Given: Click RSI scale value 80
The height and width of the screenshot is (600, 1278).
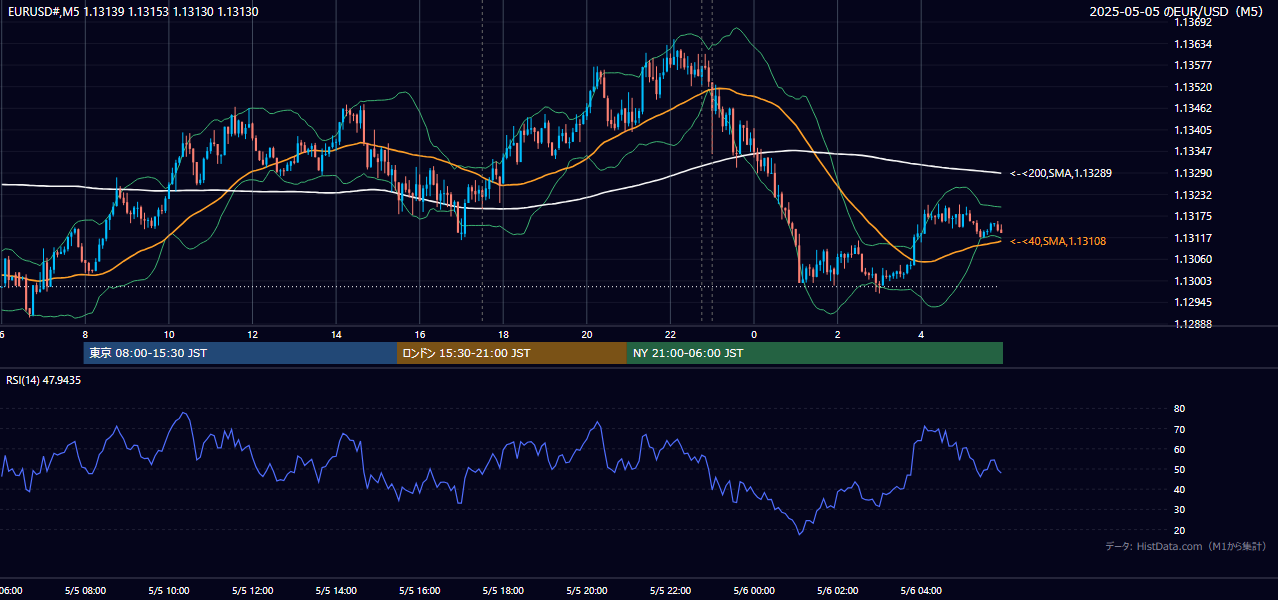Looking at the screenshot, I should tap(1180, 409).
